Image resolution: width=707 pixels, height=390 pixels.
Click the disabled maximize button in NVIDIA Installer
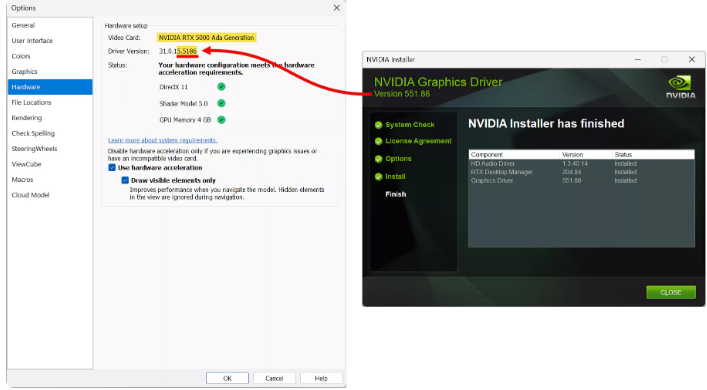(664, 60)
